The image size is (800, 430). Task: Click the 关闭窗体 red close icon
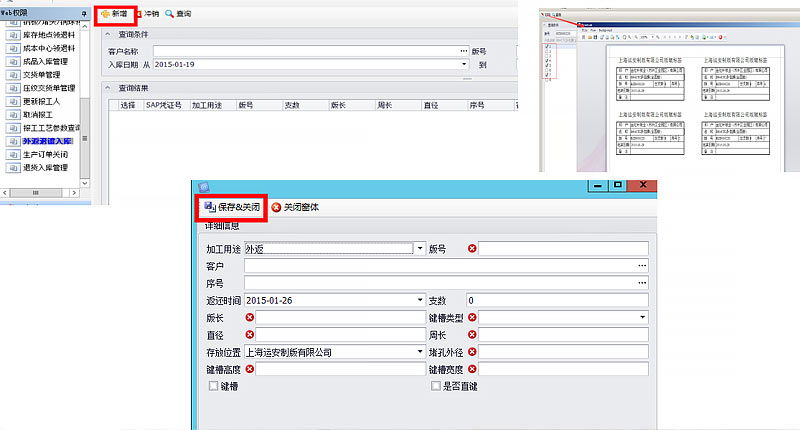276,207
